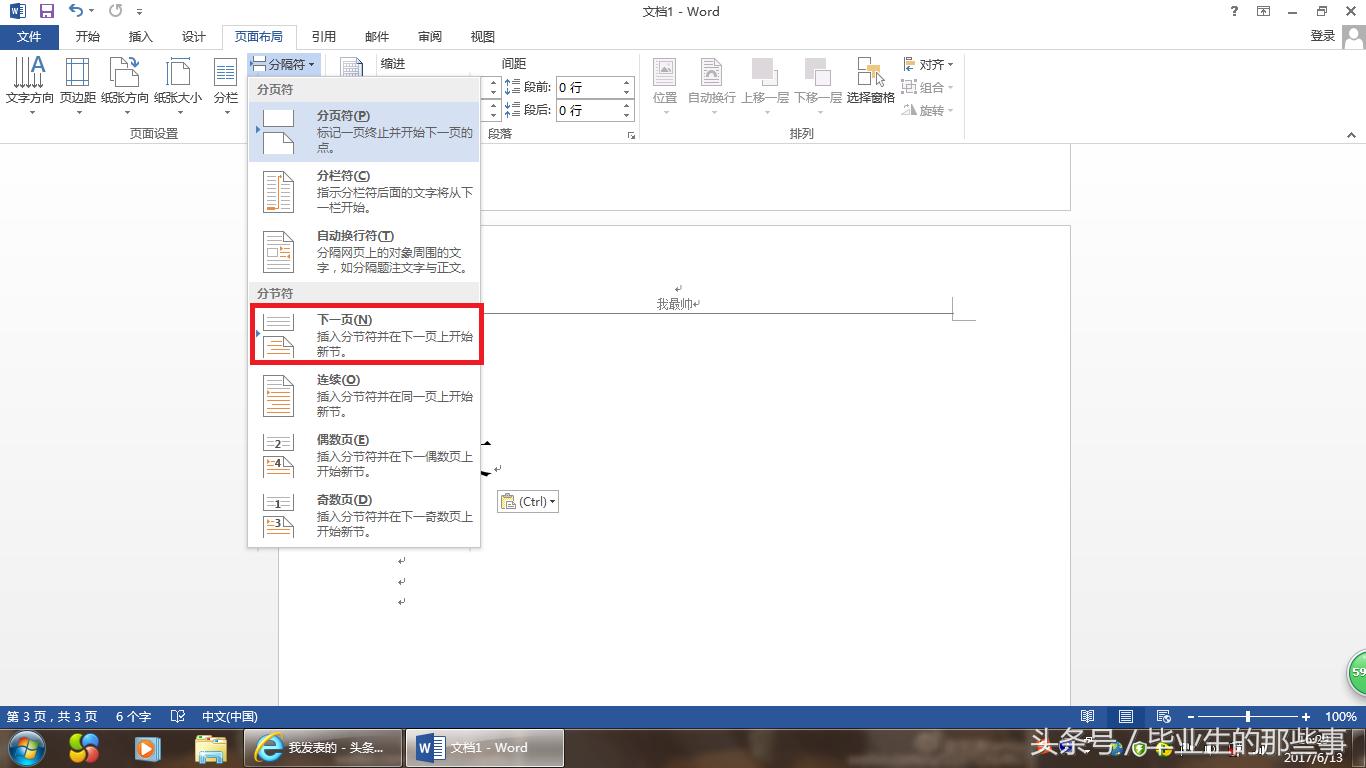Open the Selection Pane (选择窗格)
Viewport: 1366px width, 768px height.
tap(870, 82)
